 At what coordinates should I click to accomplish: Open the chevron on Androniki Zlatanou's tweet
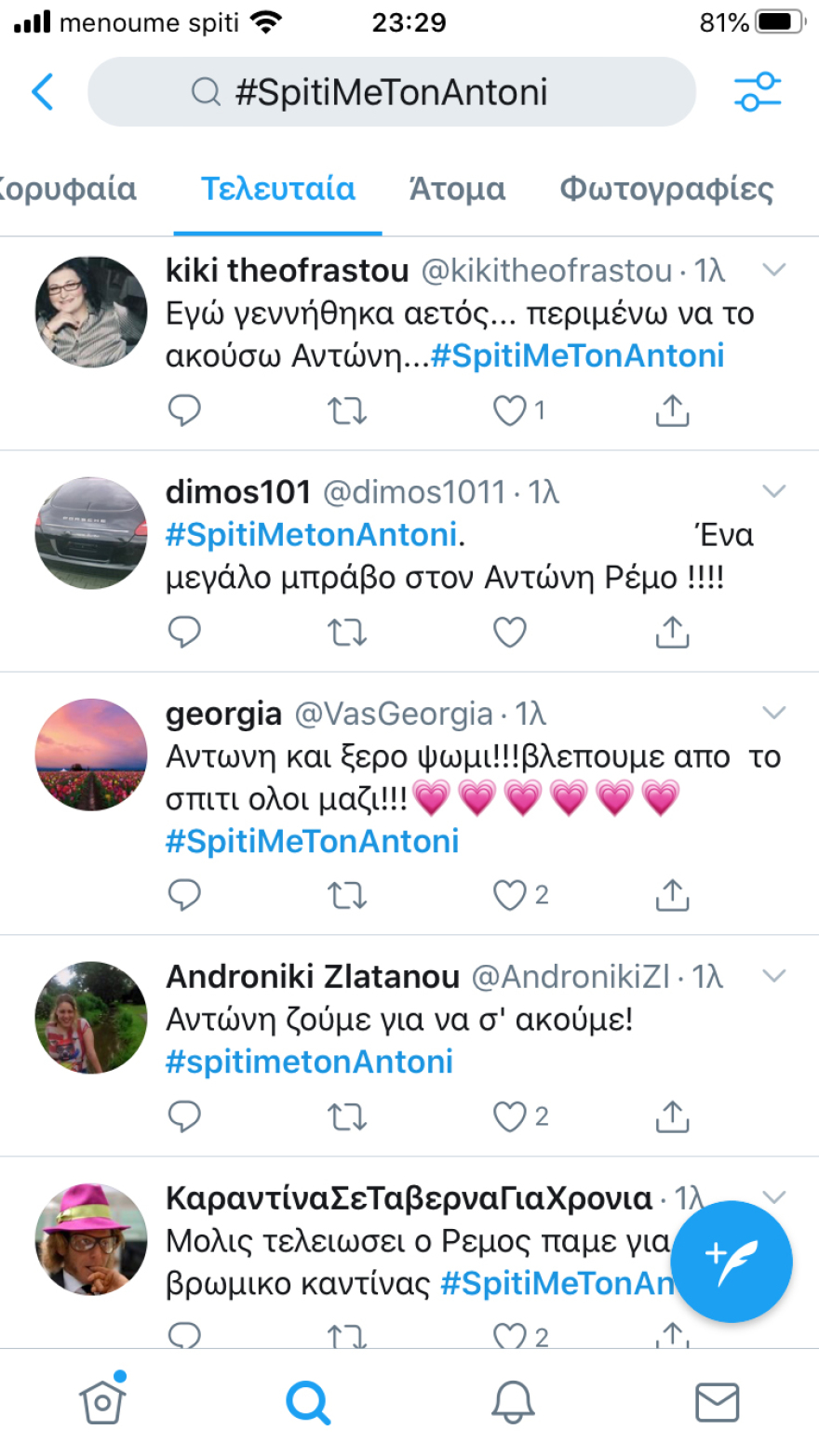pos(773,976)
